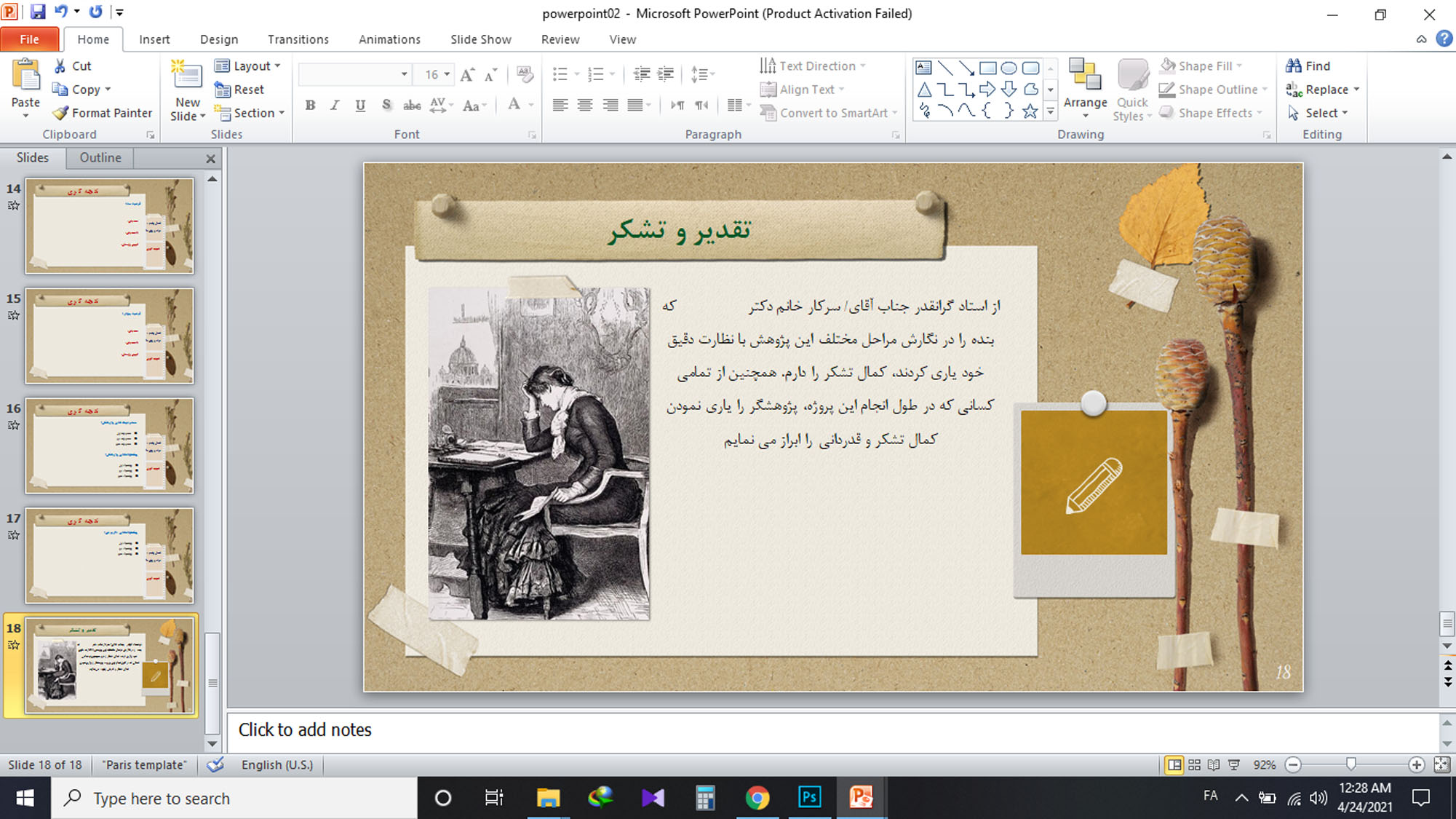Image resolution: width=1456 pixels, height=819 pixels.
Task: Open Photoshop from the taskbar
Action: 809,797
